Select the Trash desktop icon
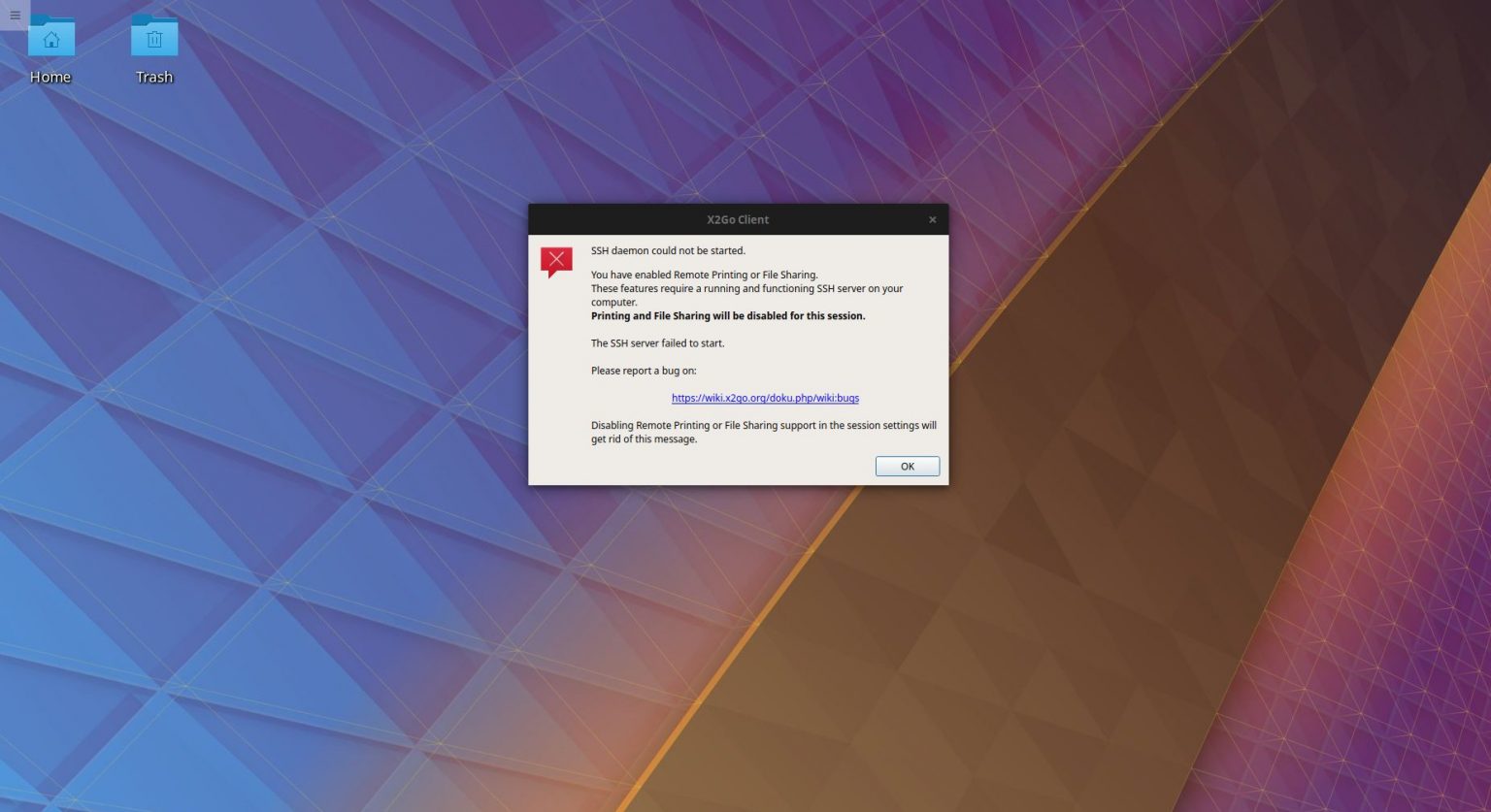Screen dimensions: 1491x812 154,49
